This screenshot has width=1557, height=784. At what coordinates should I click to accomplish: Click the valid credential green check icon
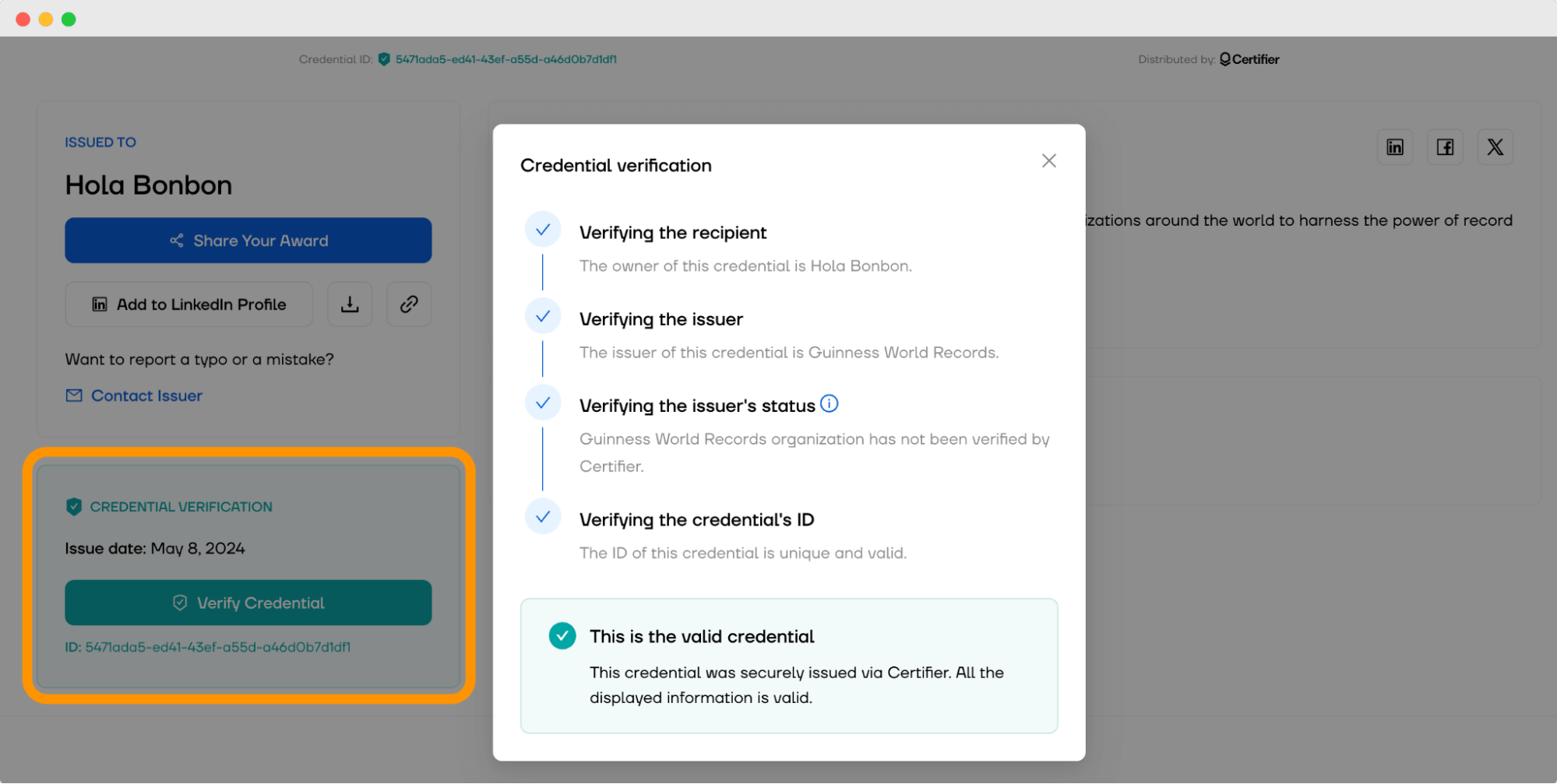tap(562, 636)
